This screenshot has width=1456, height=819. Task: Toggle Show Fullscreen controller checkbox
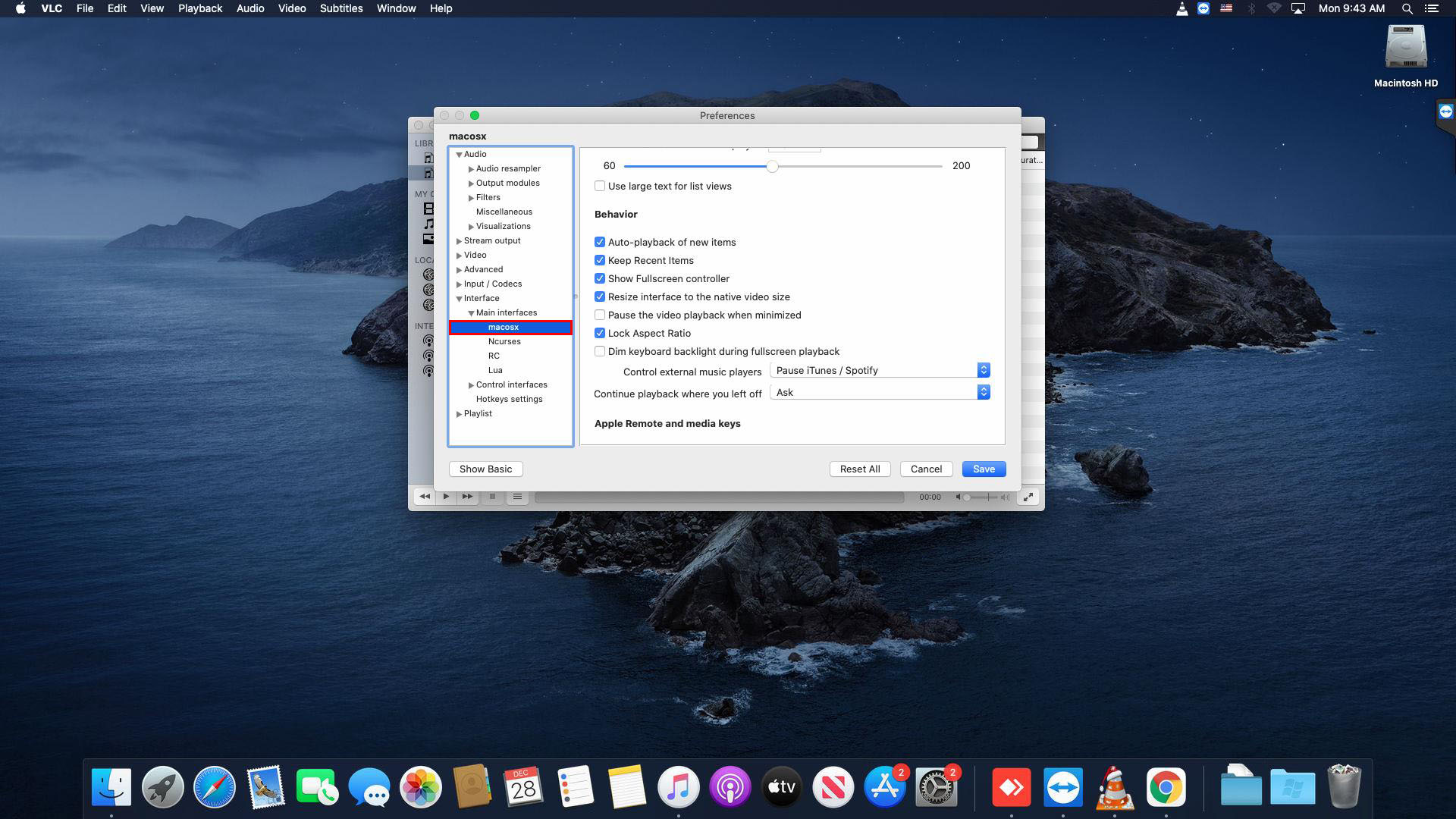[600, 278]
